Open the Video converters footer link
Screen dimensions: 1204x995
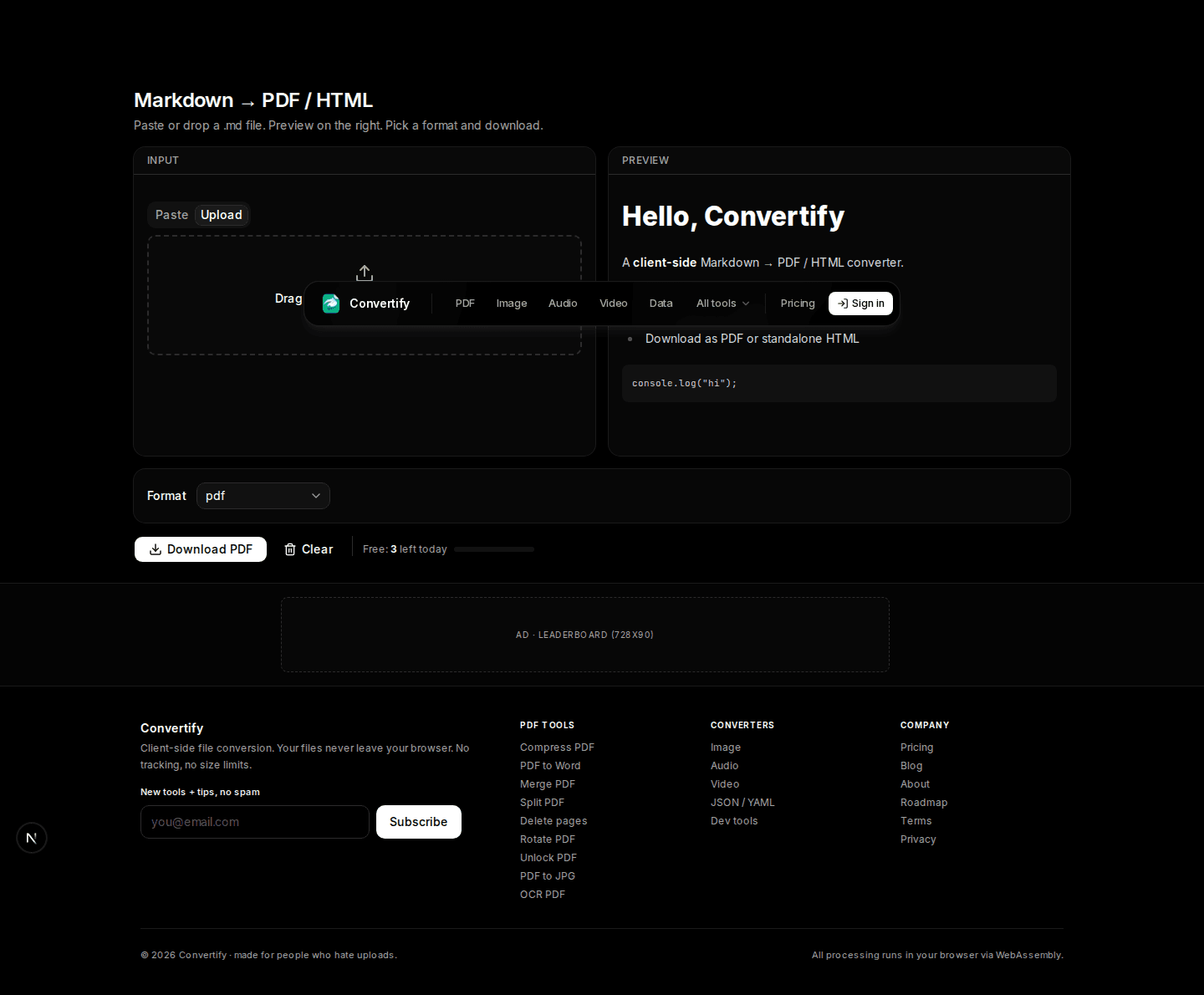click(725, 784)
